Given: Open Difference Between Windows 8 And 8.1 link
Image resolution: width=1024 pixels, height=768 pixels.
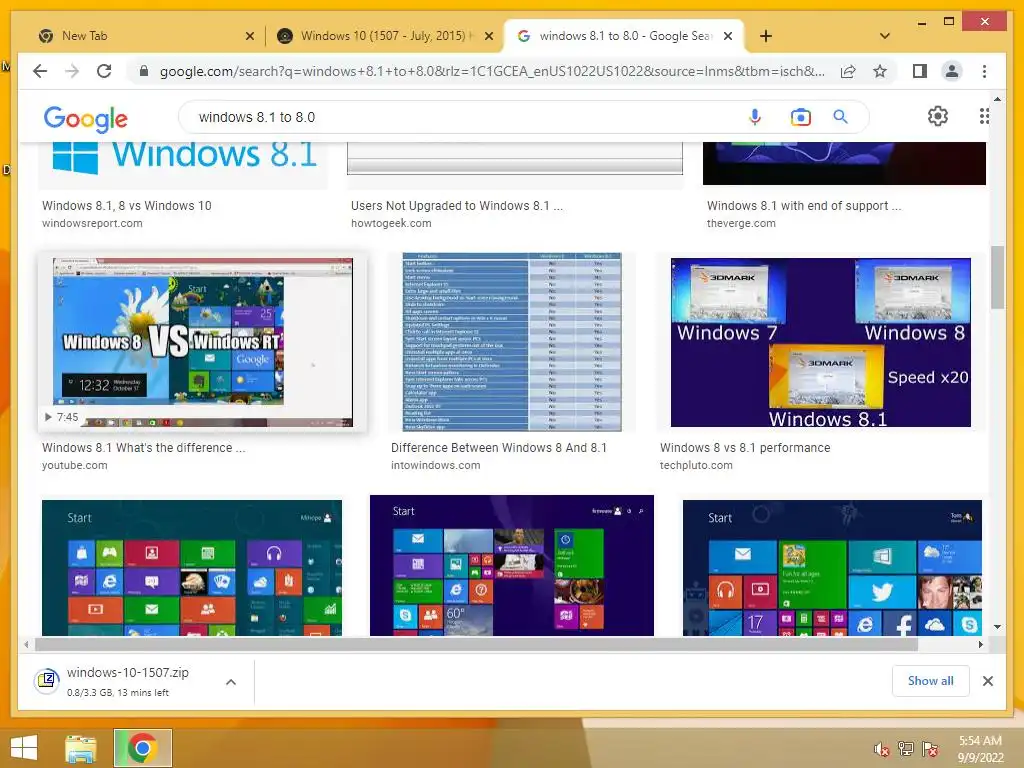Looking at the screenshot, I should coord(499,448).
